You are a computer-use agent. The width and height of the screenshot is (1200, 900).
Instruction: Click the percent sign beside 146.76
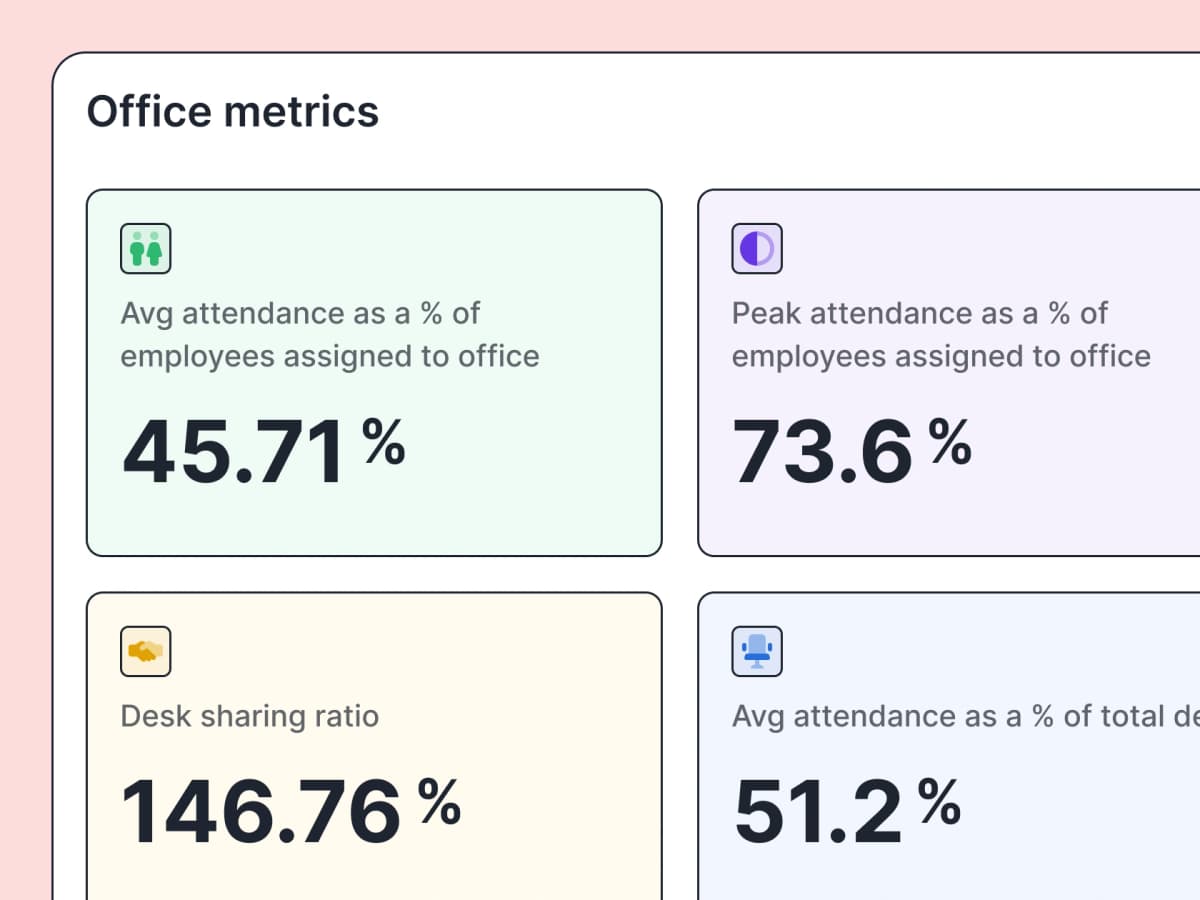(x=440, y=801)
